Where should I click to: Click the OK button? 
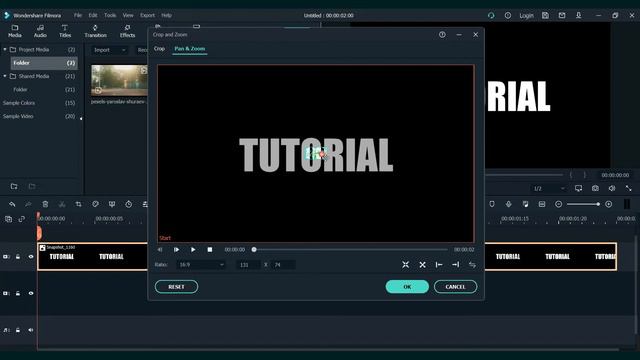[x=407, y=287]
